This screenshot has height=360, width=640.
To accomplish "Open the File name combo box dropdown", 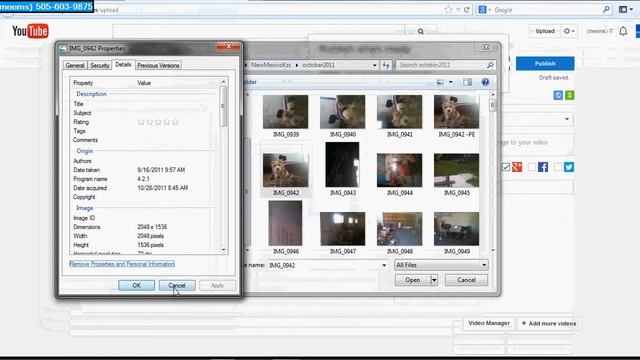I will (x=384, y=265).
